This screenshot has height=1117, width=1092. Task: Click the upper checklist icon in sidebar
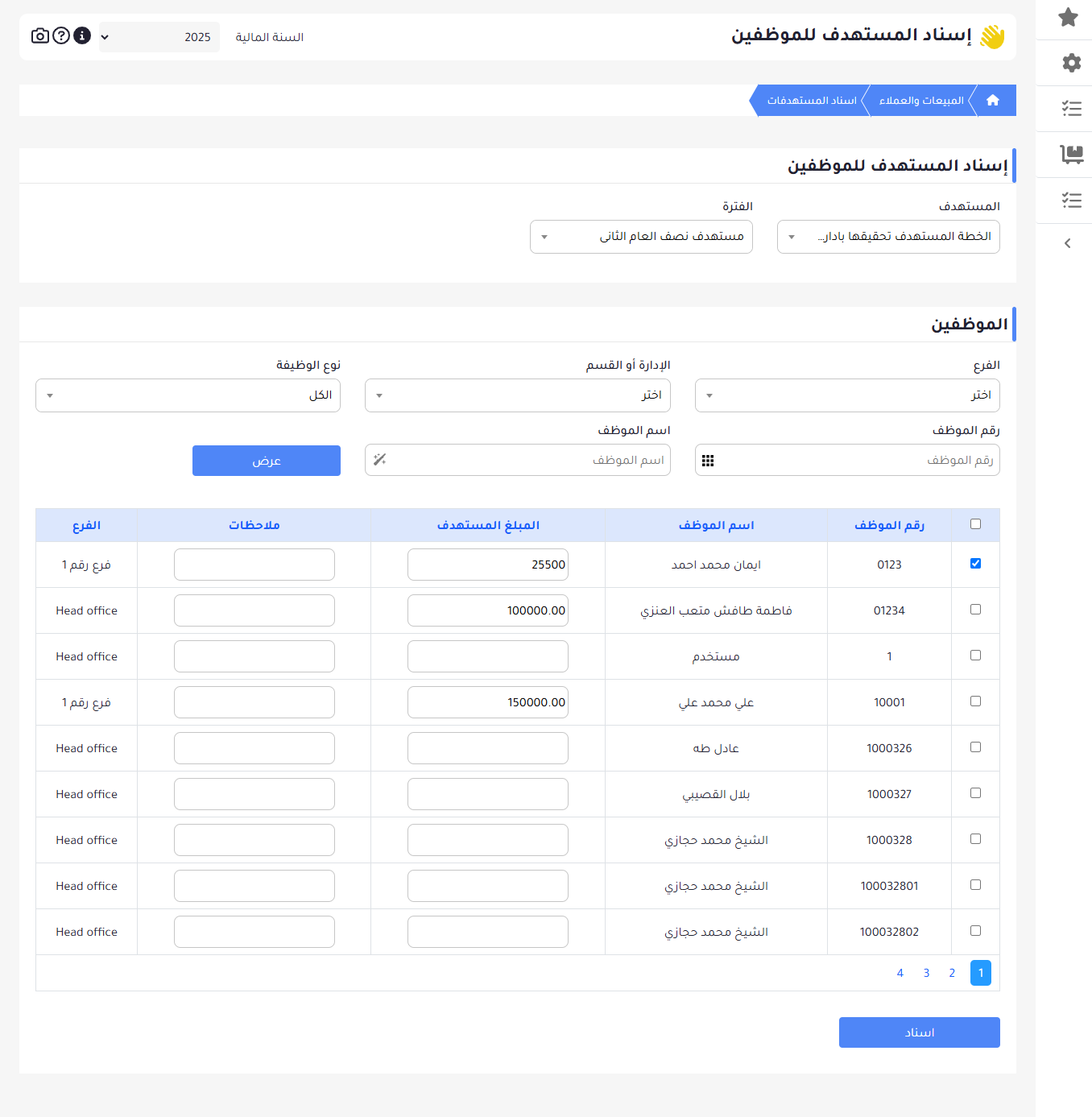pos(1071,109)
